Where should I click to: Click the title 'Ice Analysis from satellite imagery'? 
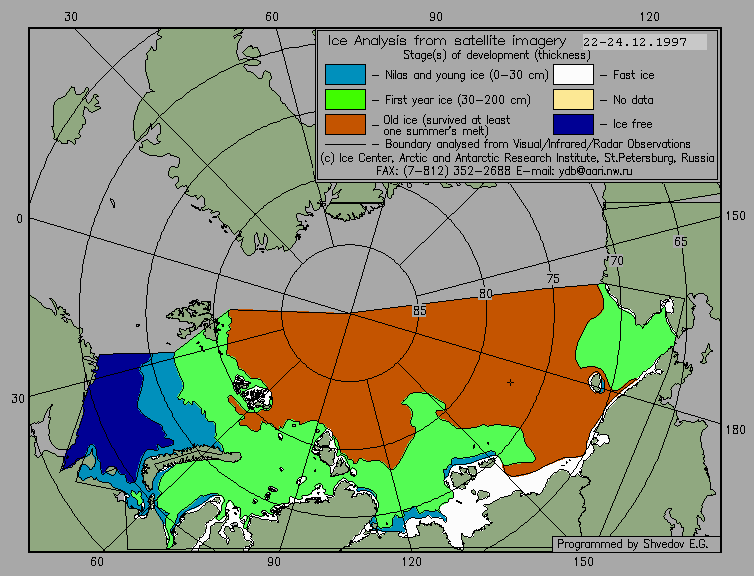(x=447, y=41)
